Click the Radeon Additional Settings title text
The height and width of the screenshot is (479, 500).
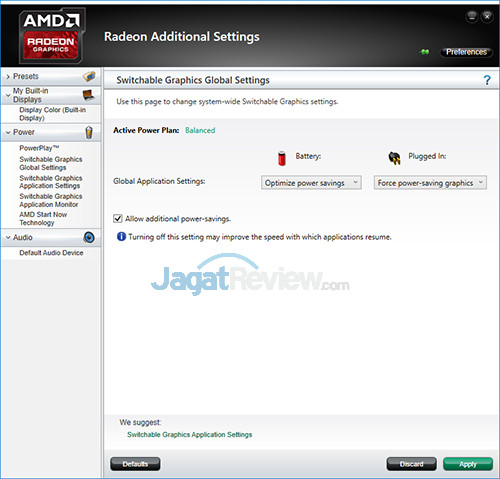coord(182,37)
